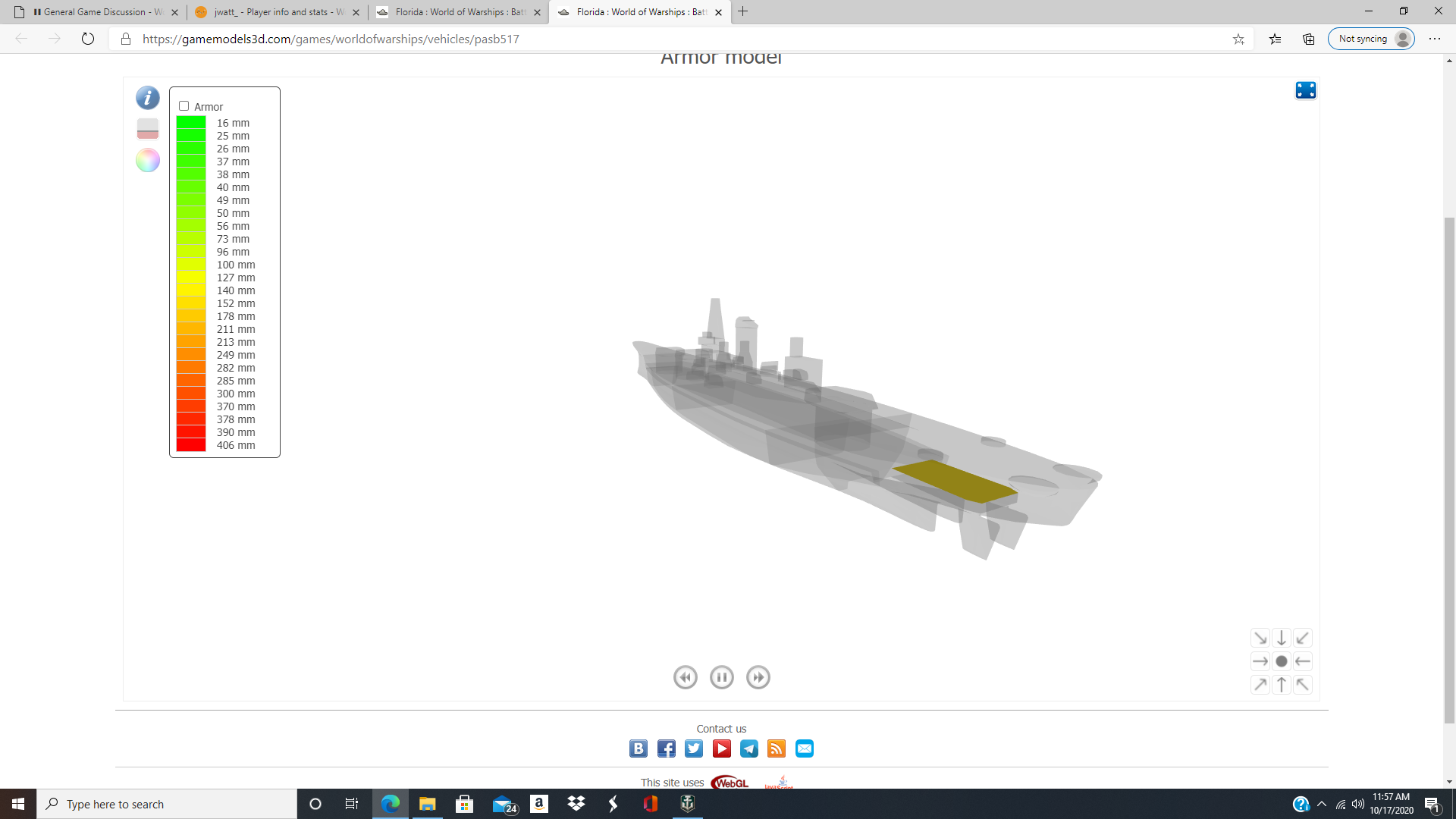Pause the model rotation
The height and width of the screenshot is (819, 1456).
[x=721, y=677]
